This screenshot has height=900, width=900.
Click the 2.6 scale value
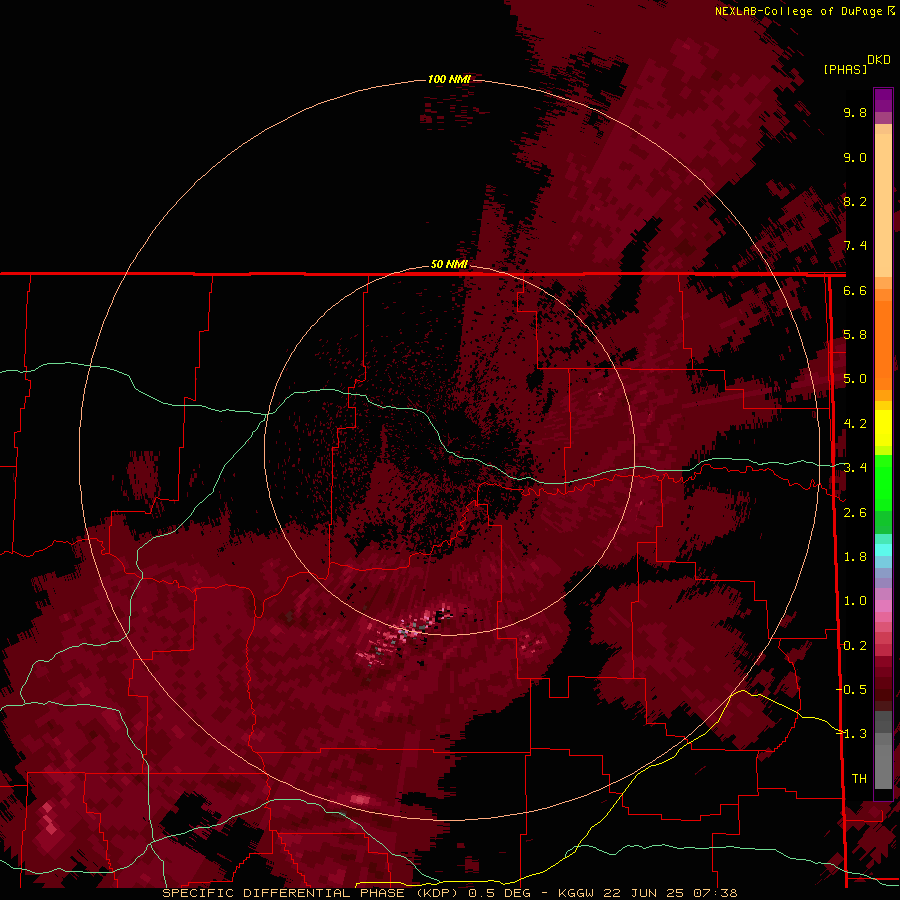pyautogui.click(x=855, y=513)
